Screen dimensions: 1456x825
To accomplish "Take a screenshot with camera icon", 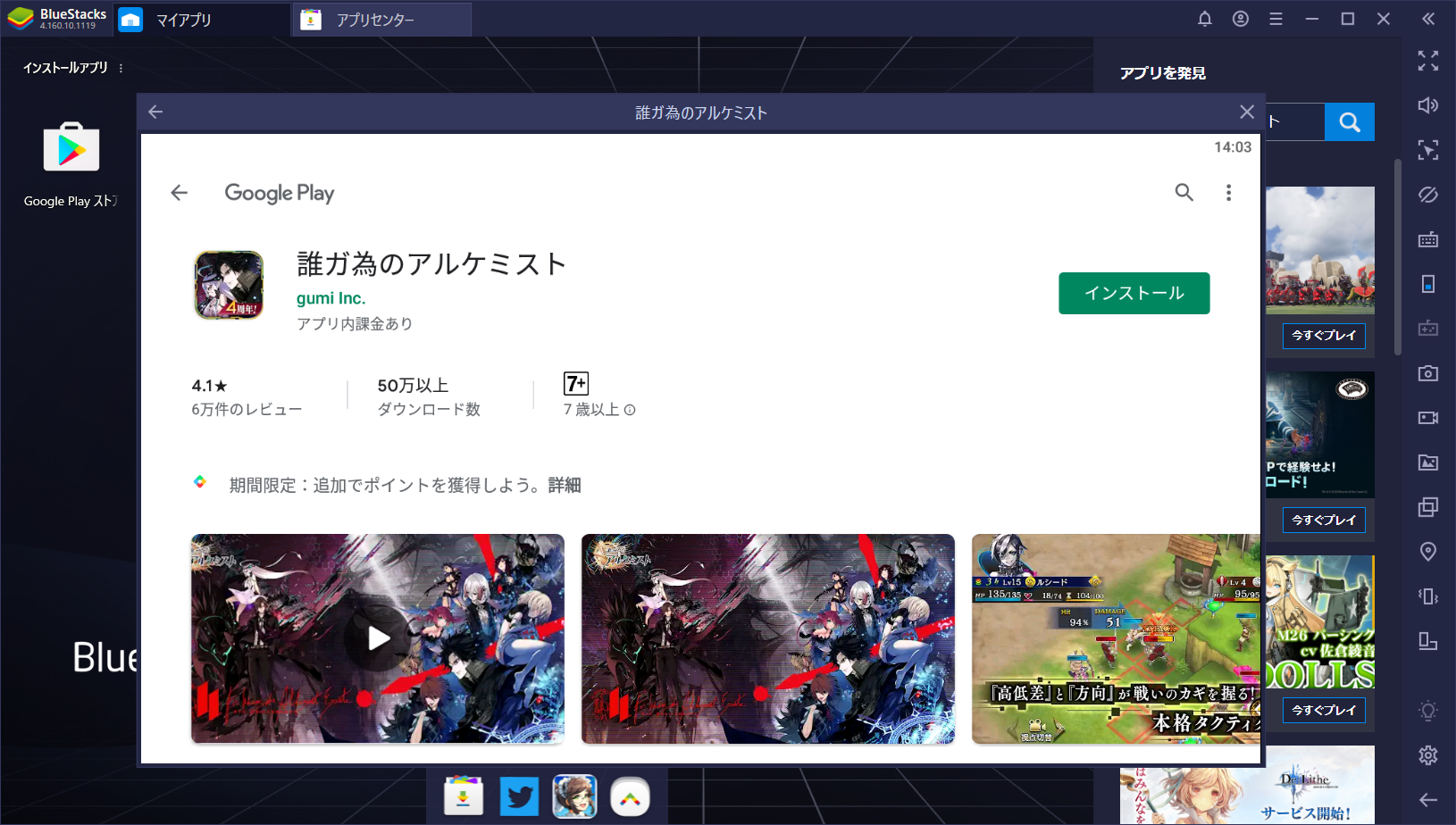I will [1428, 373].
